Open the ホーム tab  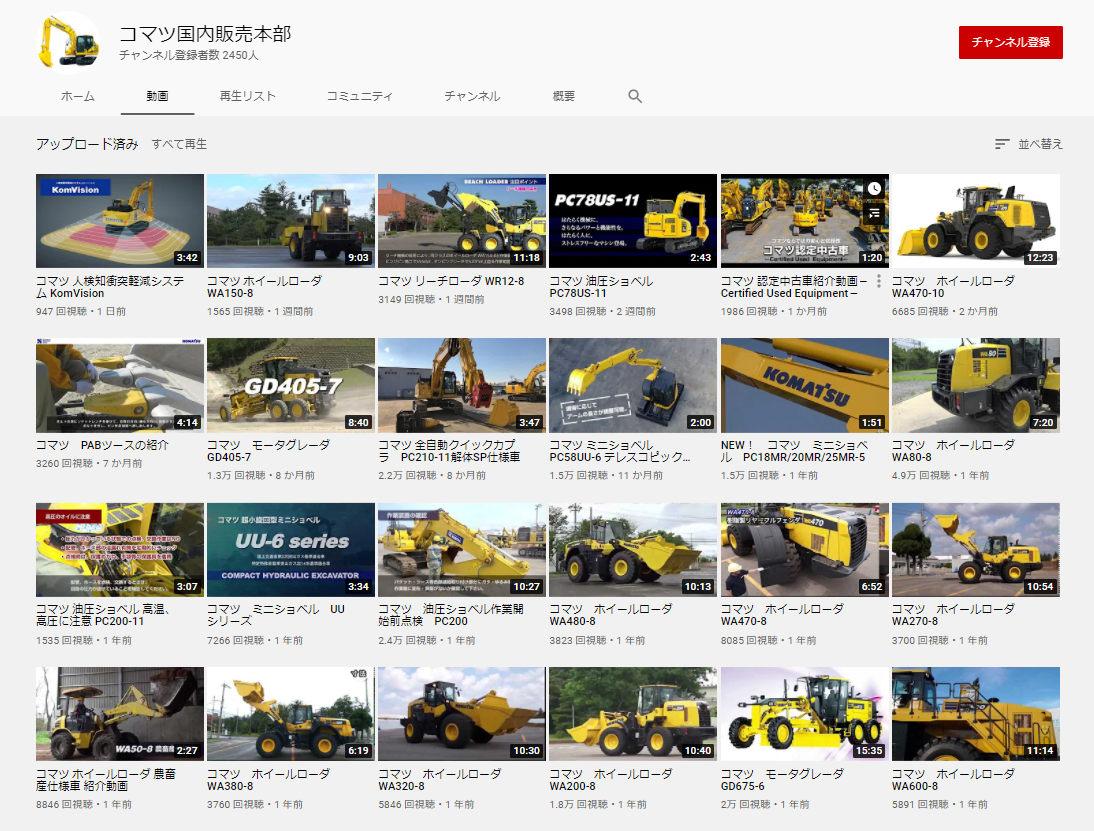tap(77, 96)
